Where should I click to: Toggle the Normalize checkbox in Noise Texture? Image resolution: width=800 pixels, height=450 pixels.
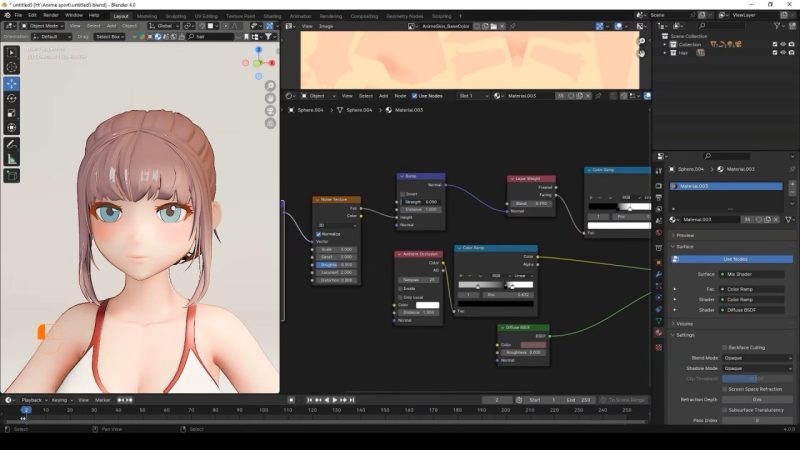point(319,234)
